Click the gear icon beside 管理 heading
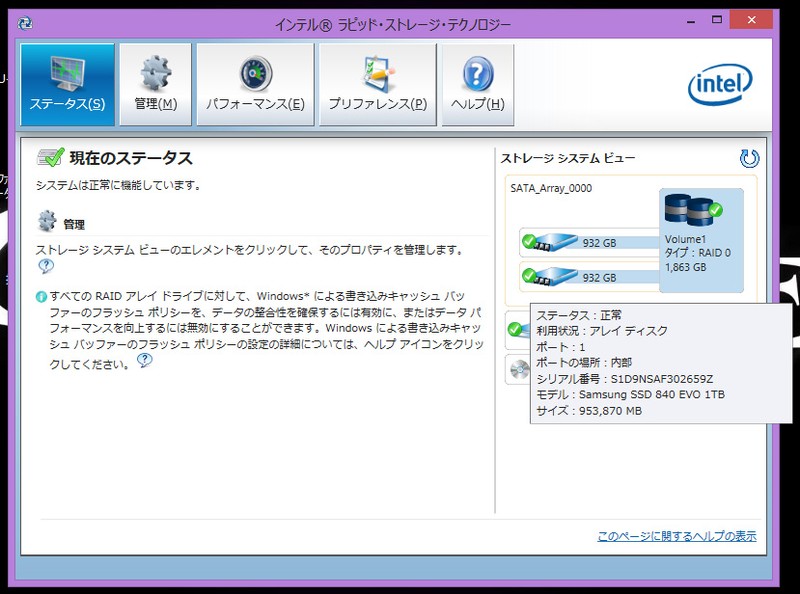This screenshot has width=800, height=594. point(47,221)
